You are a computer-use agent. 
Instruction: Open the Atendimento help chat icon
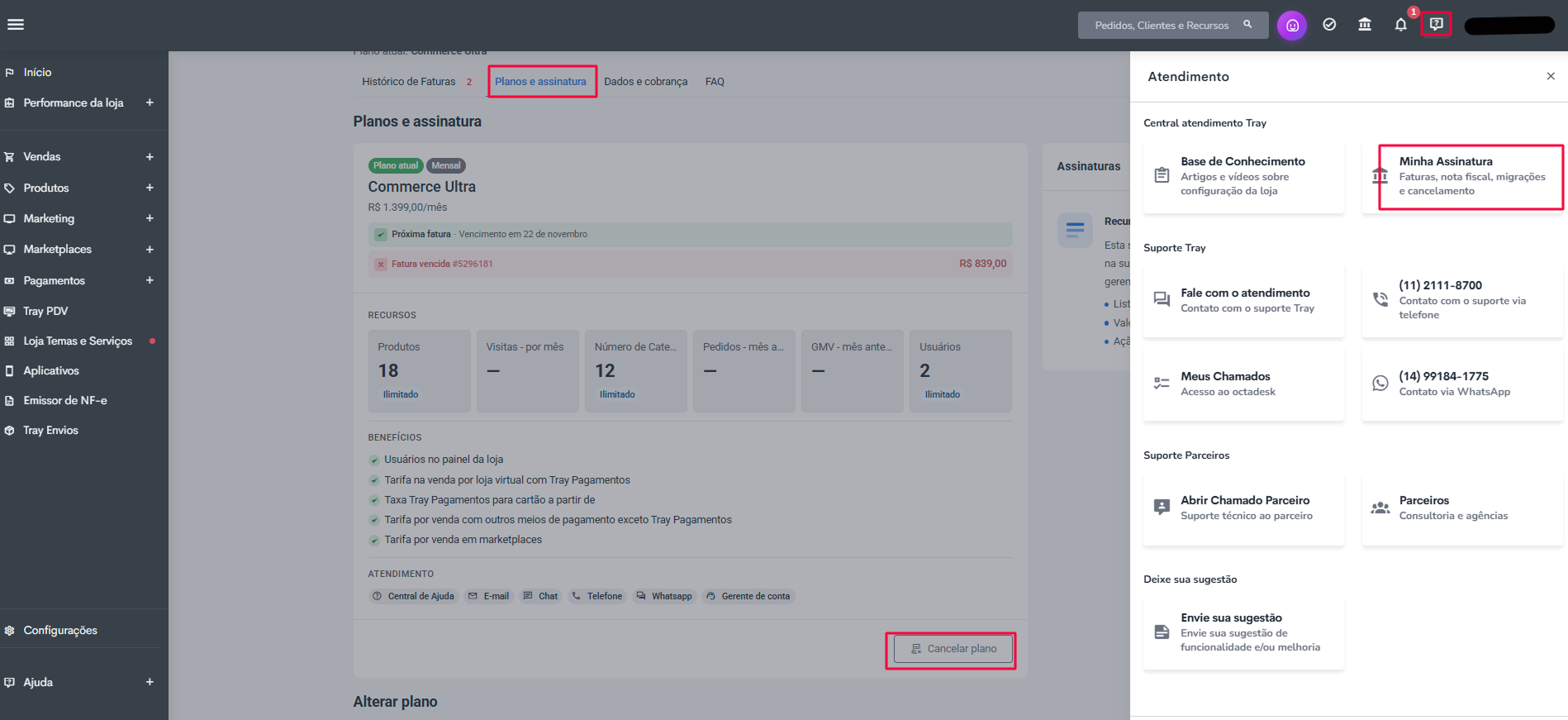click(x=1436, y=24)
